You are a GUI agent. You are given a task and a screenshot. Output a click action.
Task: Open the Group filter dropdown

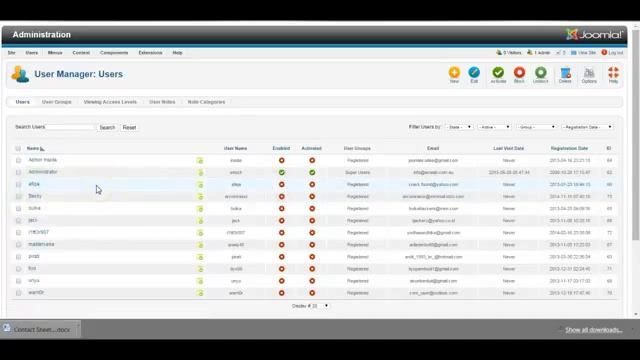[x=536, y=127]
